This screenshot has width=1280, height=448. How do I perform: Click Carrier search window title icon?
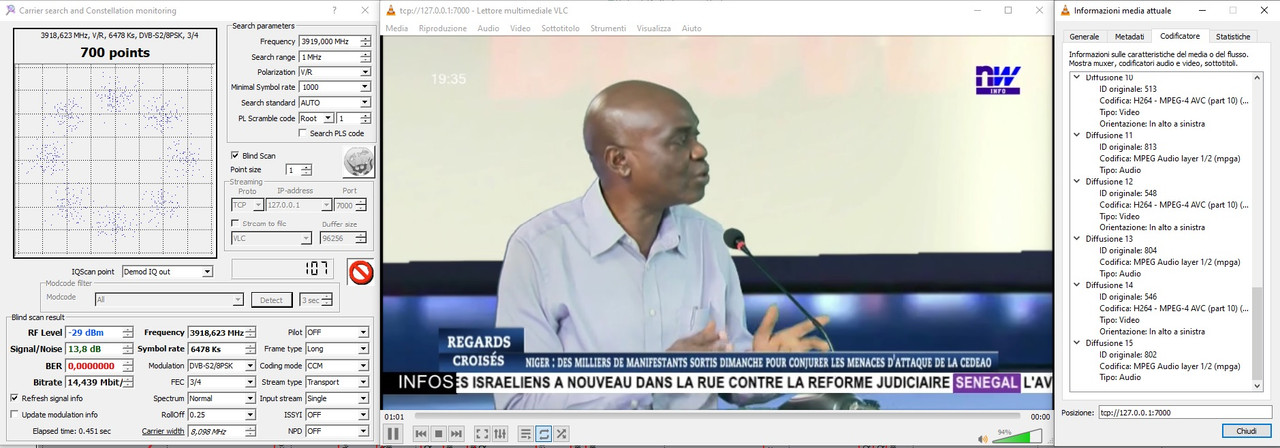click(10, 10)
